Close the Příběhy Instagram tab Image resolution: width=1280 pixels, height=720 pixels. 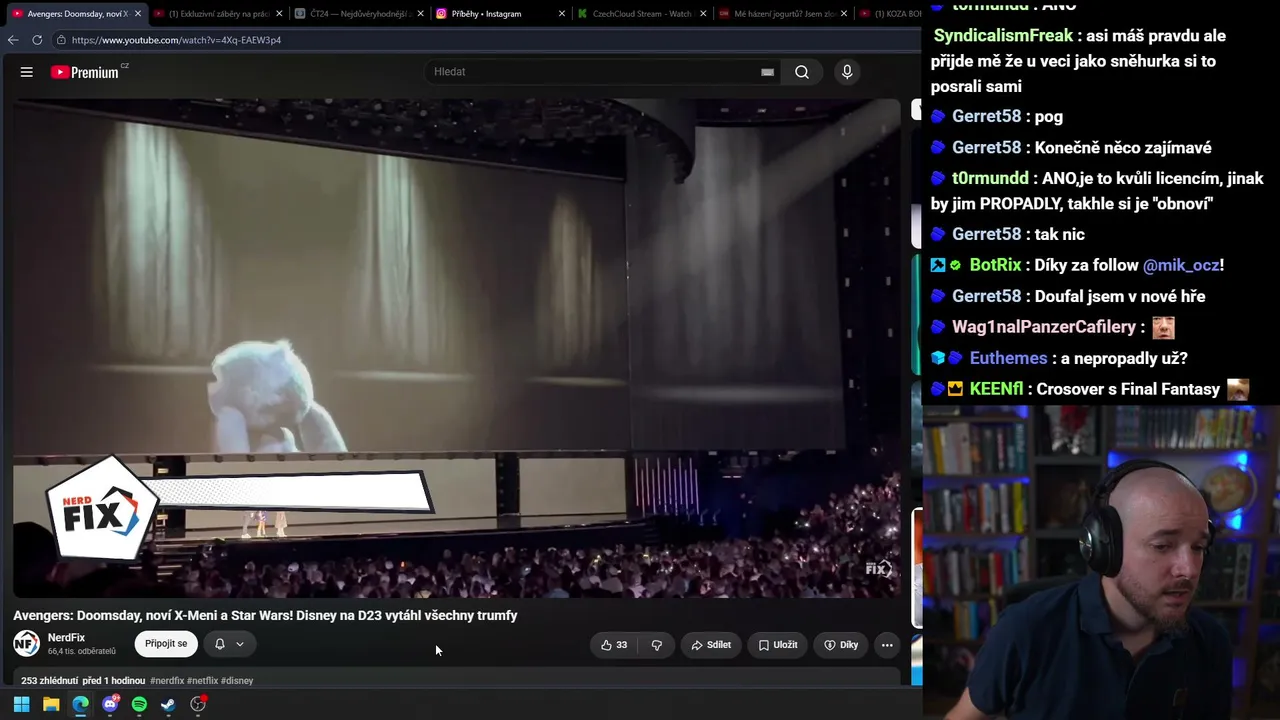(562, 14)
